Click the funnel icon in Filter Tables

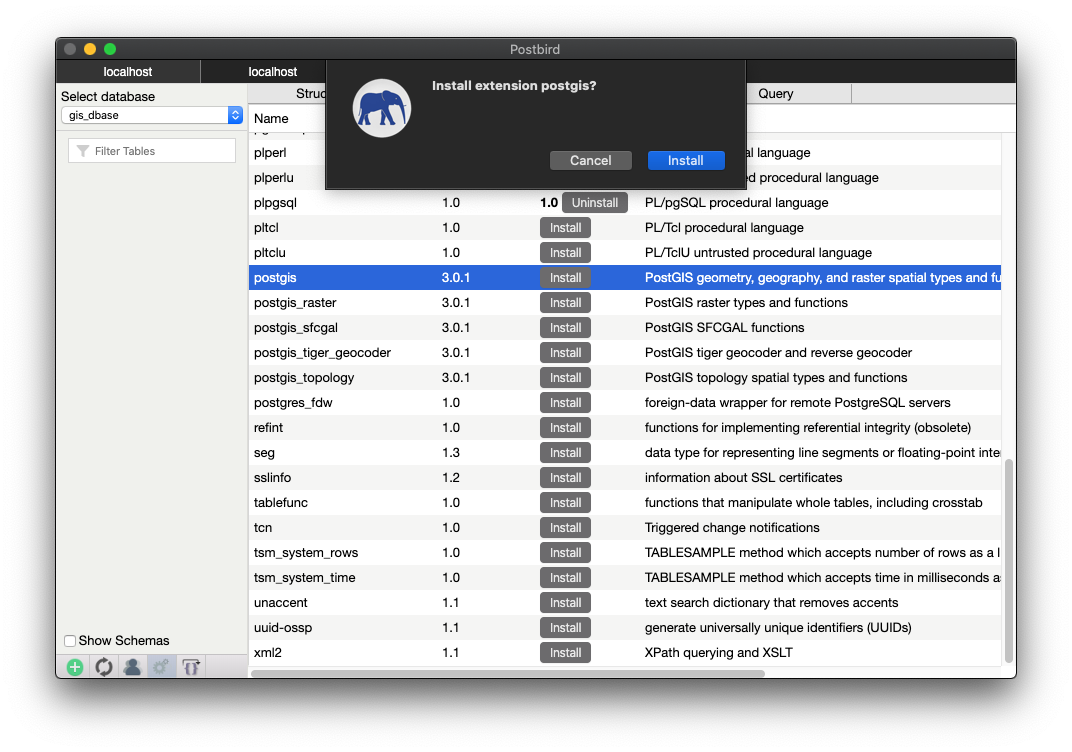[x=83, y=151]
